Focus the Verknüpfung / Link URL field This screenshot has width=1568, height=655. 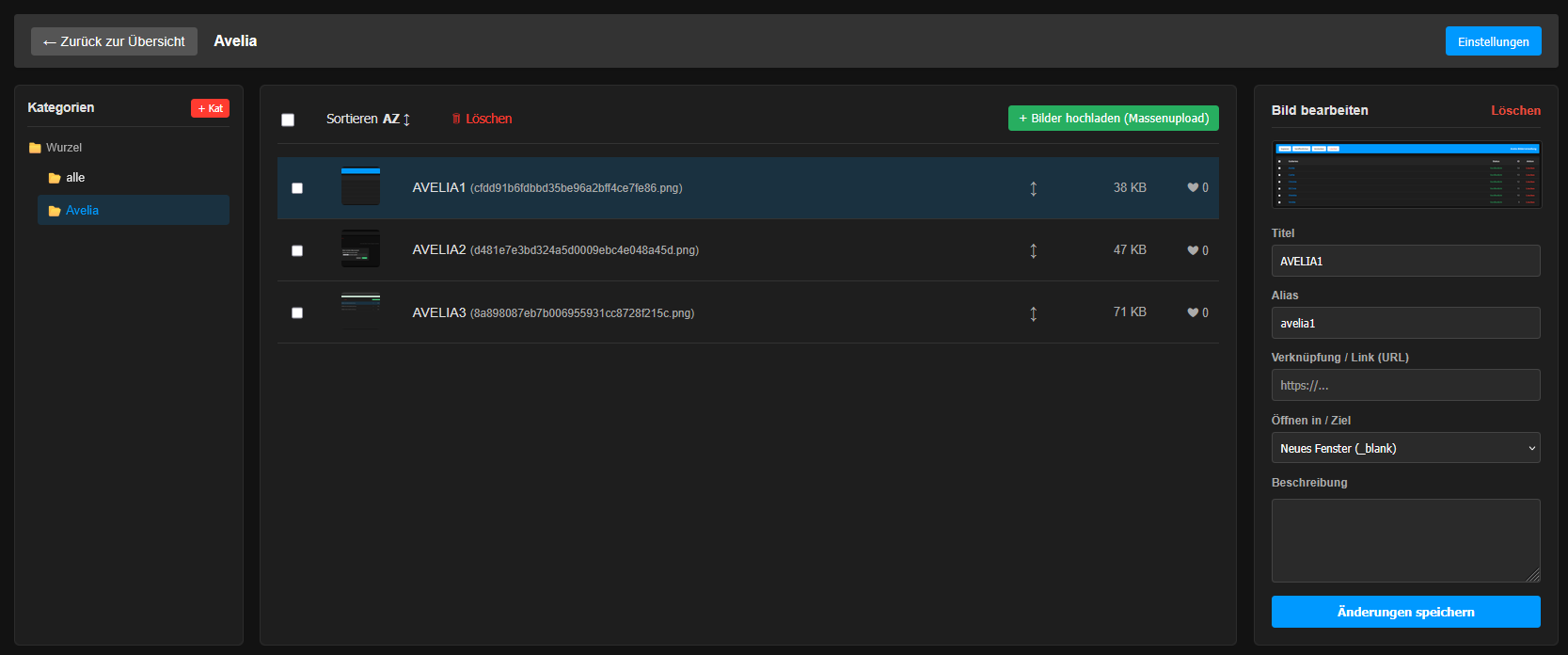point(1405,385)
